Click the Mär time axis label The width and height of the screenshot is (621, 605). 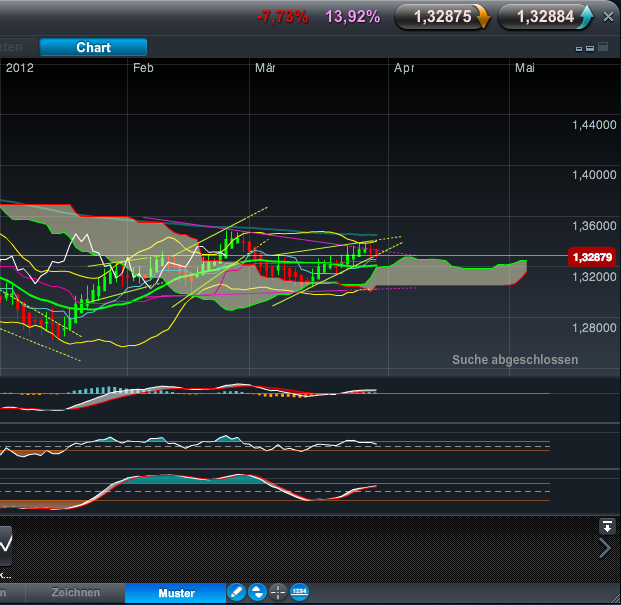(x=265, y=68)
